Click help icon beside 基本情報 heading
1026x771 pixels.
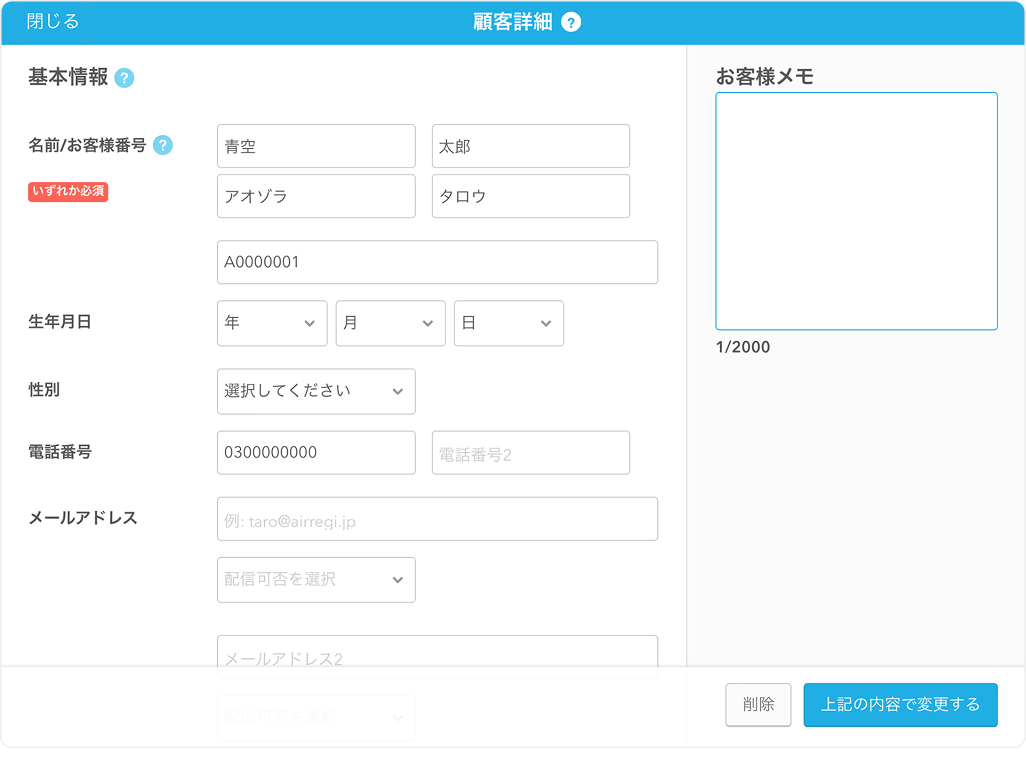click(124, 78)
